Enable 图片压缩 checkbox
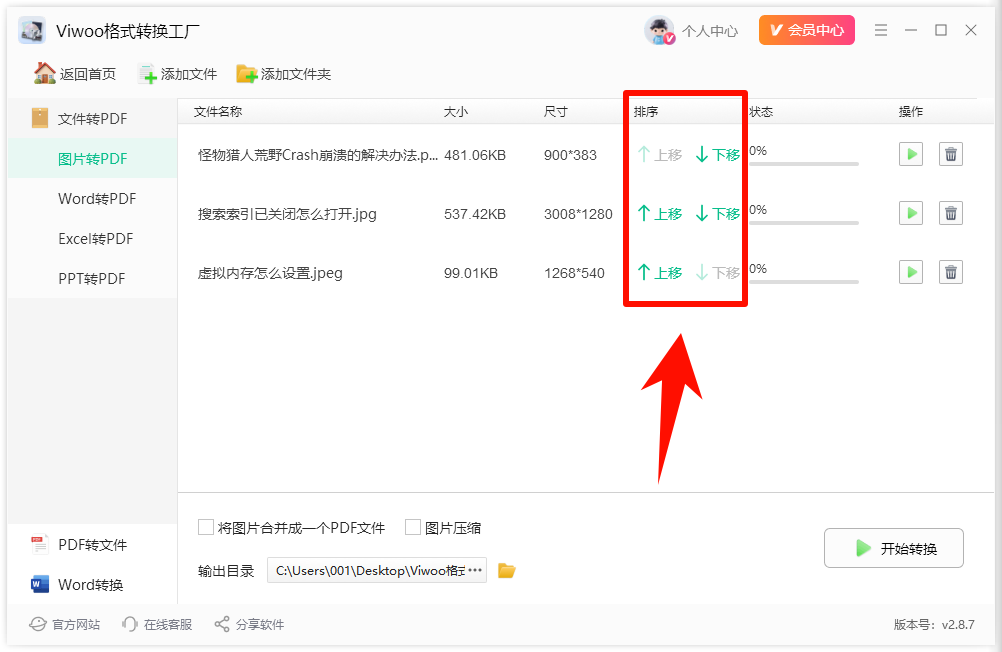The height and width of the screenshot is (652, 1002). pos(413,527)
